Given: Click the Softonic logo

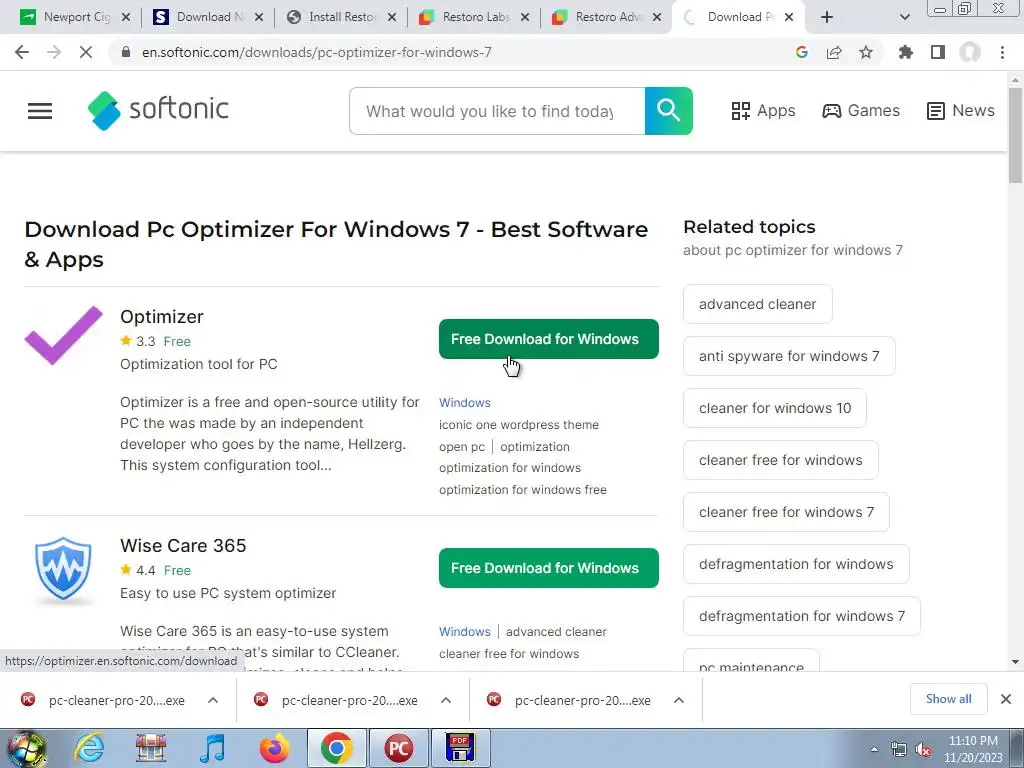Looking at the screenshot, I should tap(158, 110).
